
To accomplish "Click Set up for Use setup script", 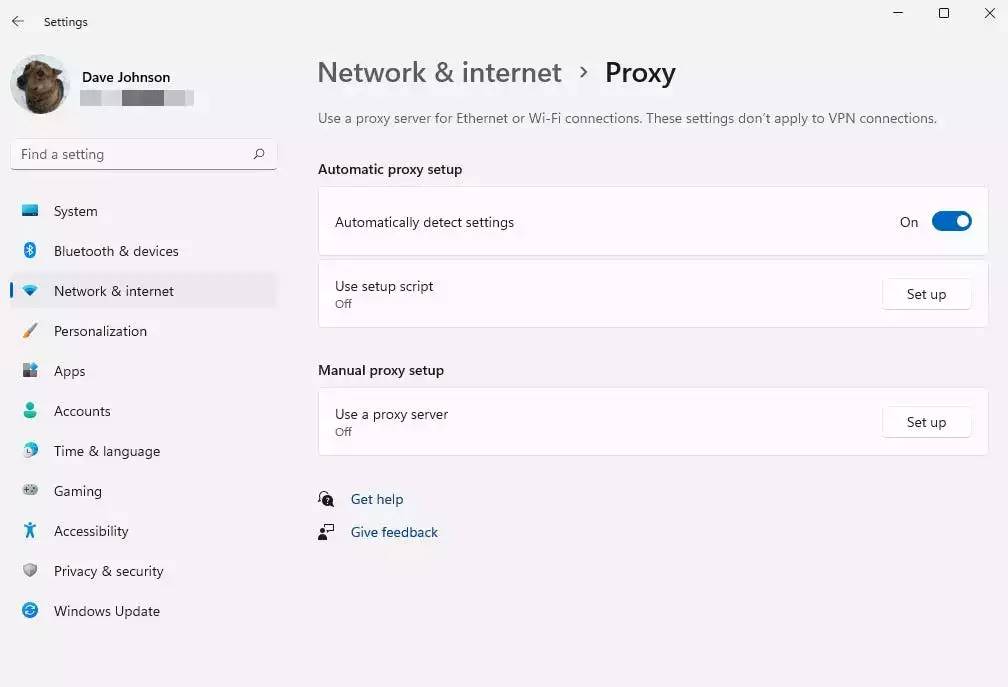I will point(926,294).
